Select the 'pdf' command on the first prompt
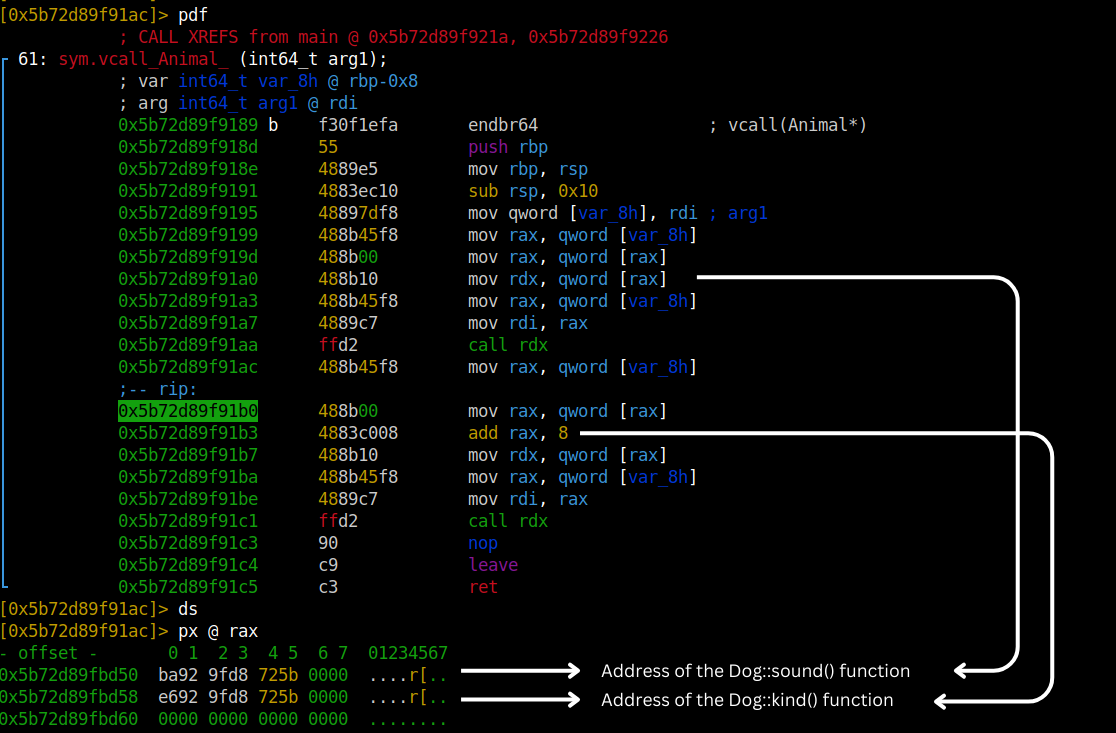Screen dimensions: 1116x733 (x=193, y=15)
